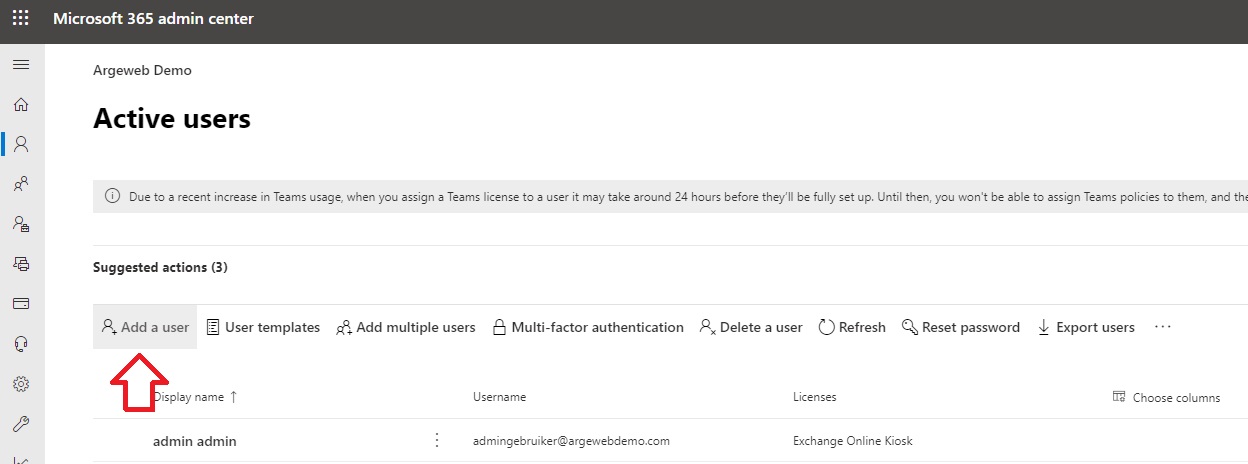Click Export users
This screenshot has width=1248, height=464.
(1086, 327)
